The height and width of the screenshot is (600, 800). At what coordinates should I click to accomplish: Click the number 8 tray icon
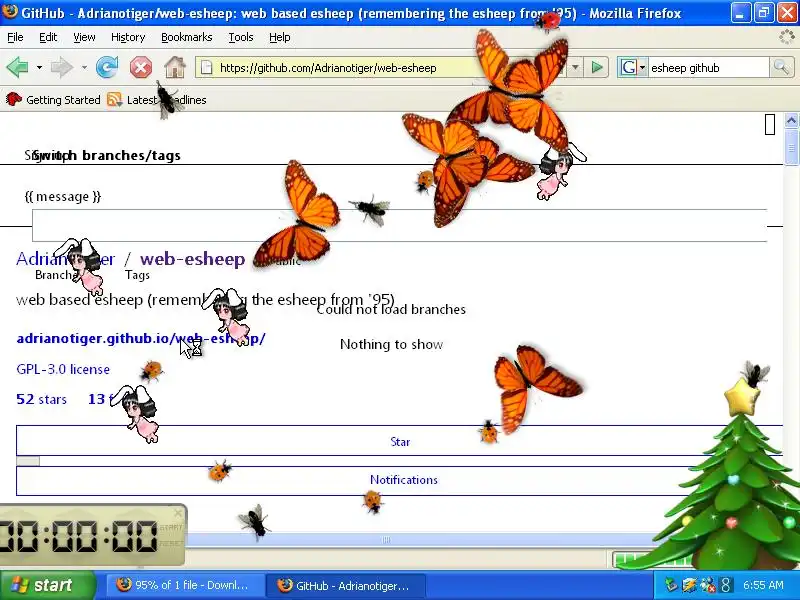pos(725,585)
